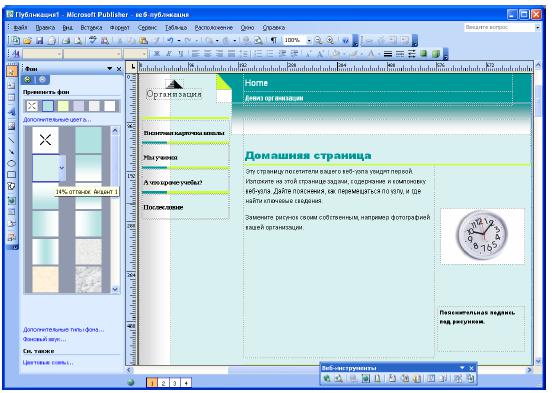Click the Bold formatting icon
This screenshot has width=552, height=393.
[157, 54]
